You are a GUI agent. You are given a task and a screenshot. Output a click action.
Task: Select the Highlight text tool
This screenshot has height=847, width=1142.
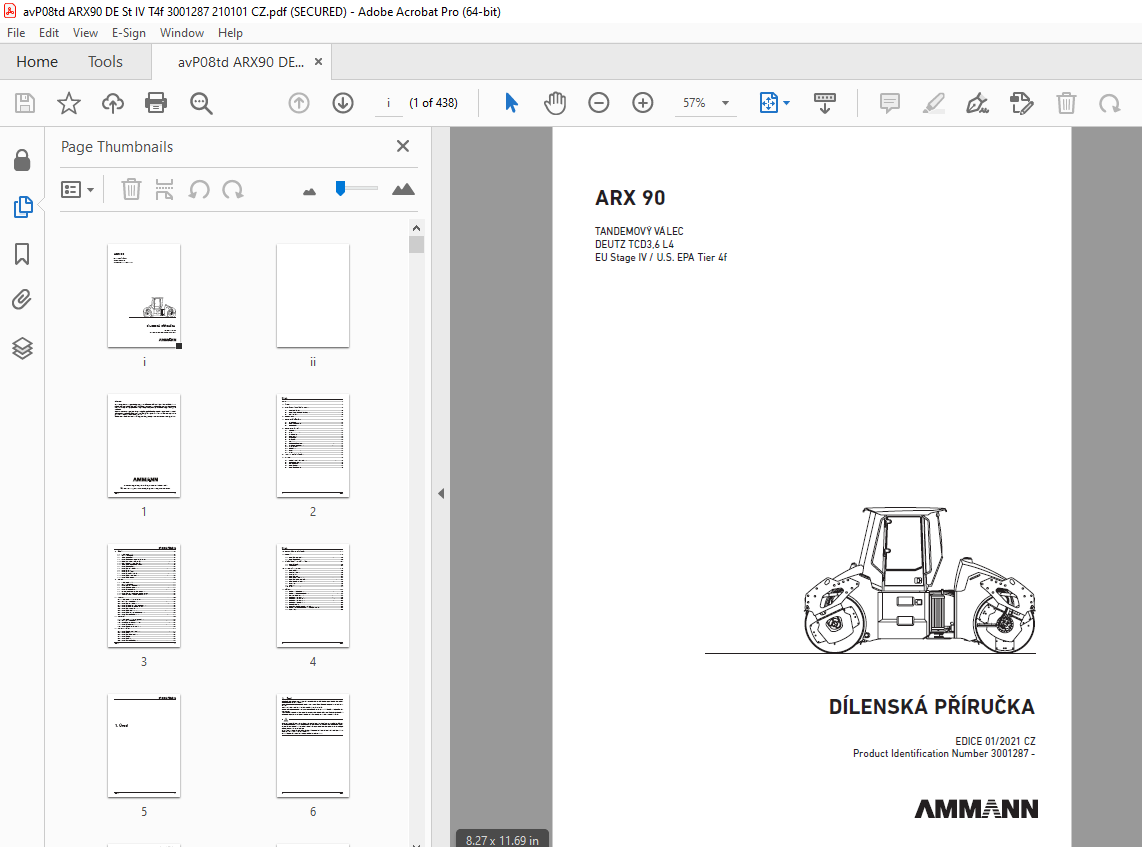pos(934,103)
